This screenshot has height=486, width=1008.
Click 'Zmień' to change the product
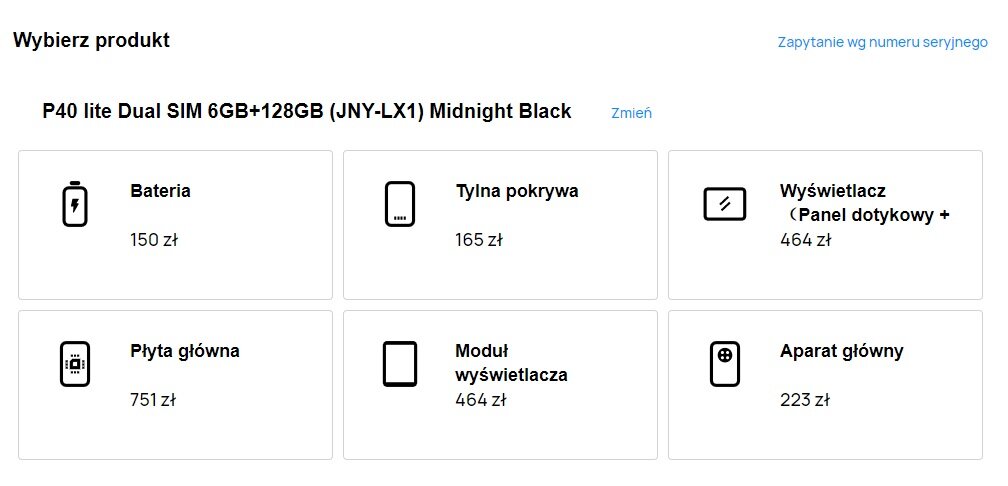(631, 113)
